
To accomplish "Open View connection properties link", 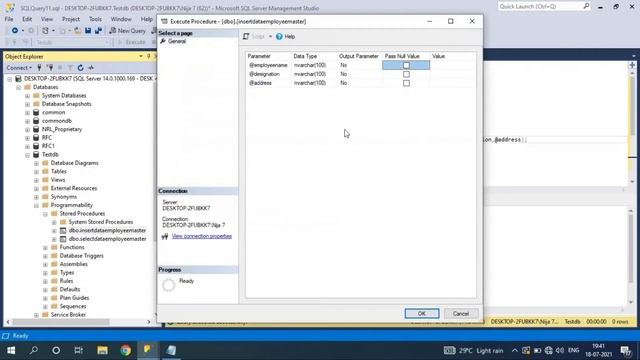I will point(202,236).
